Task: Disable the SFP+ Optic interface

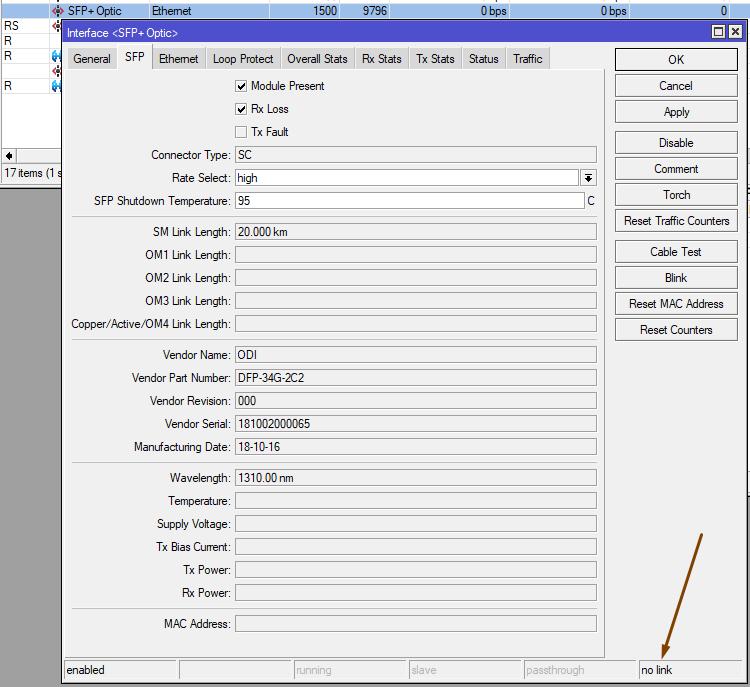Action: [676, 143]
